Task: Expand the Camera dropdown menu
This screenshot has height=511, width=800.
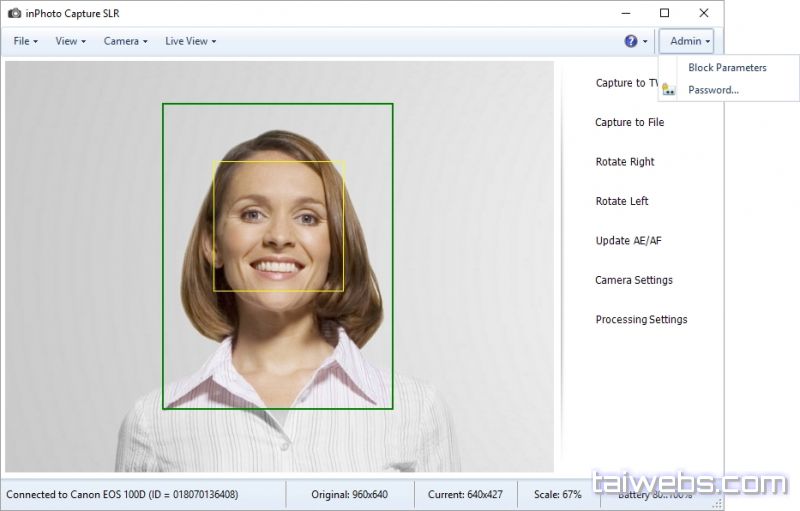Action: 125,41
